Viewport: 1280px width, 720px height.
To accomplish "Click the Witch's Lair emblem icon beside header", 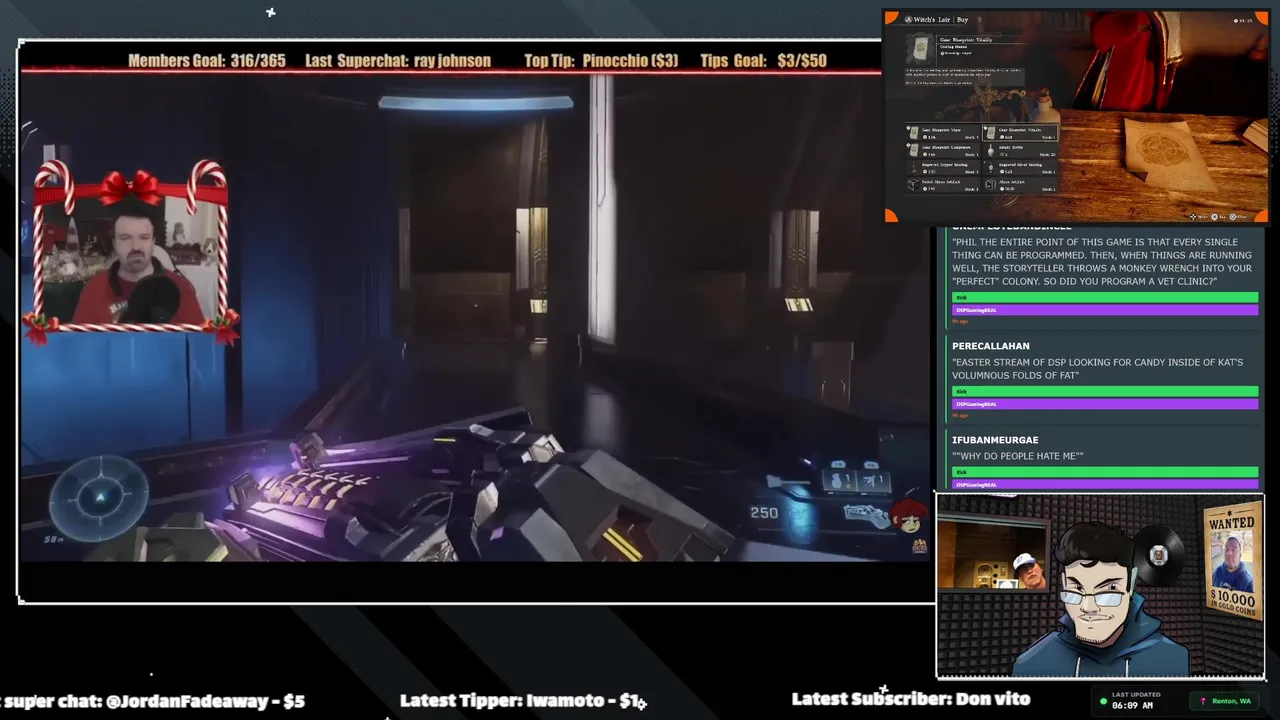I will pos(909,19).
